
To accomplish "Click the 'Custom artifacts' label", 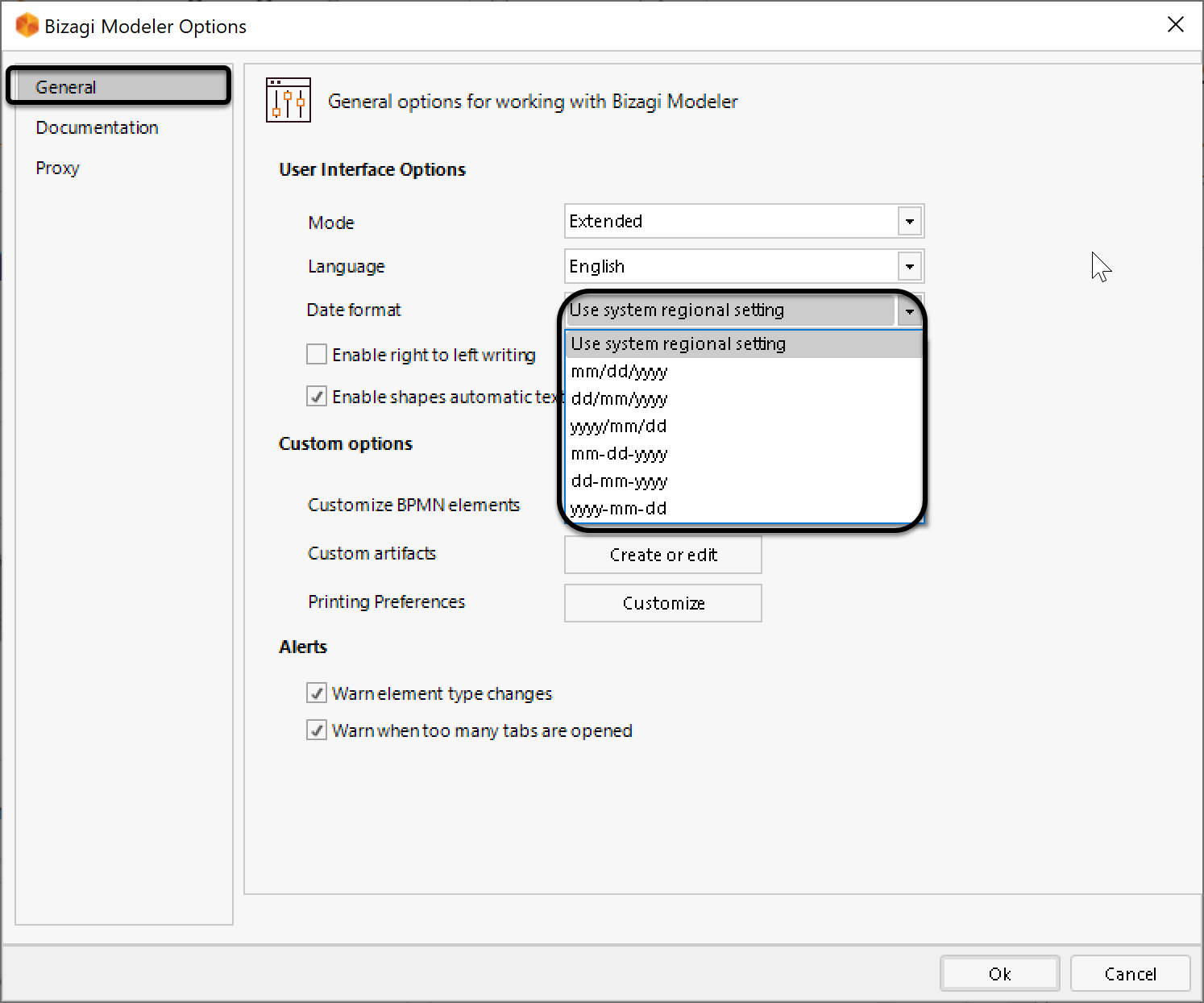I will point(372,553).
